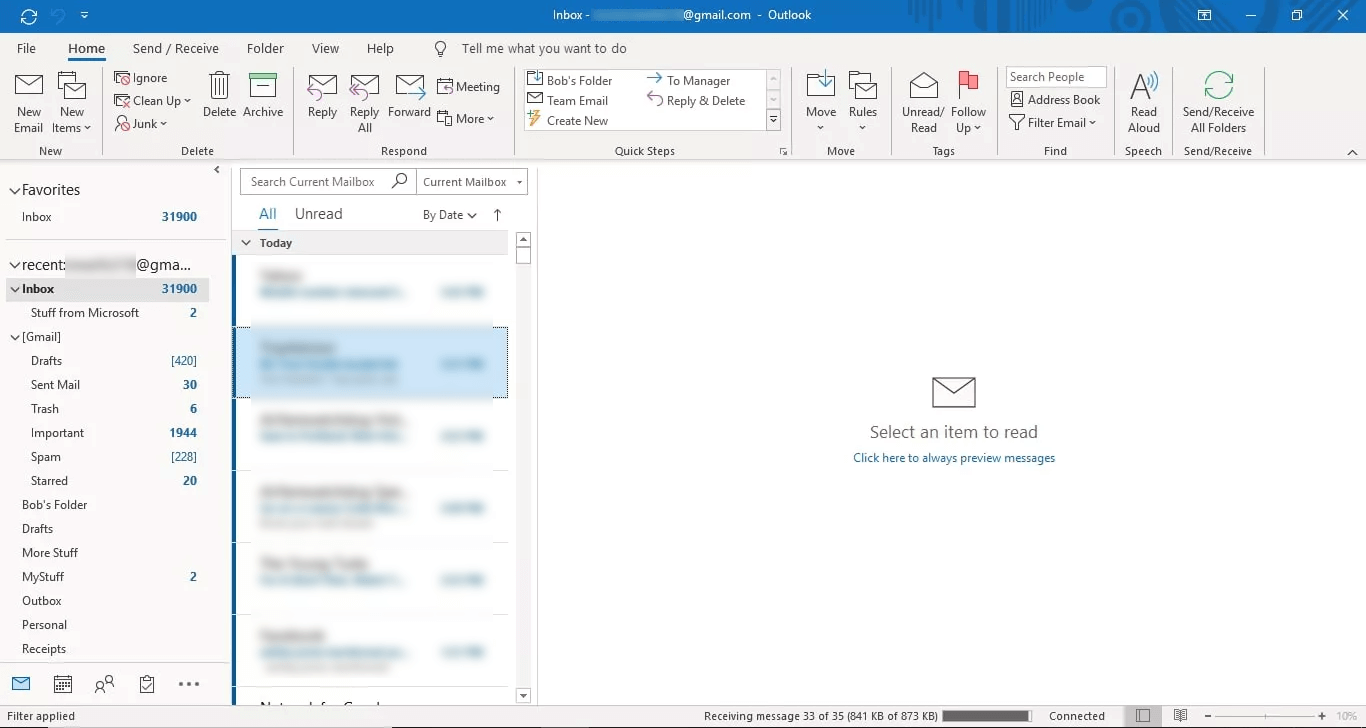Open the Rules menu

click(x=863, y=103)
